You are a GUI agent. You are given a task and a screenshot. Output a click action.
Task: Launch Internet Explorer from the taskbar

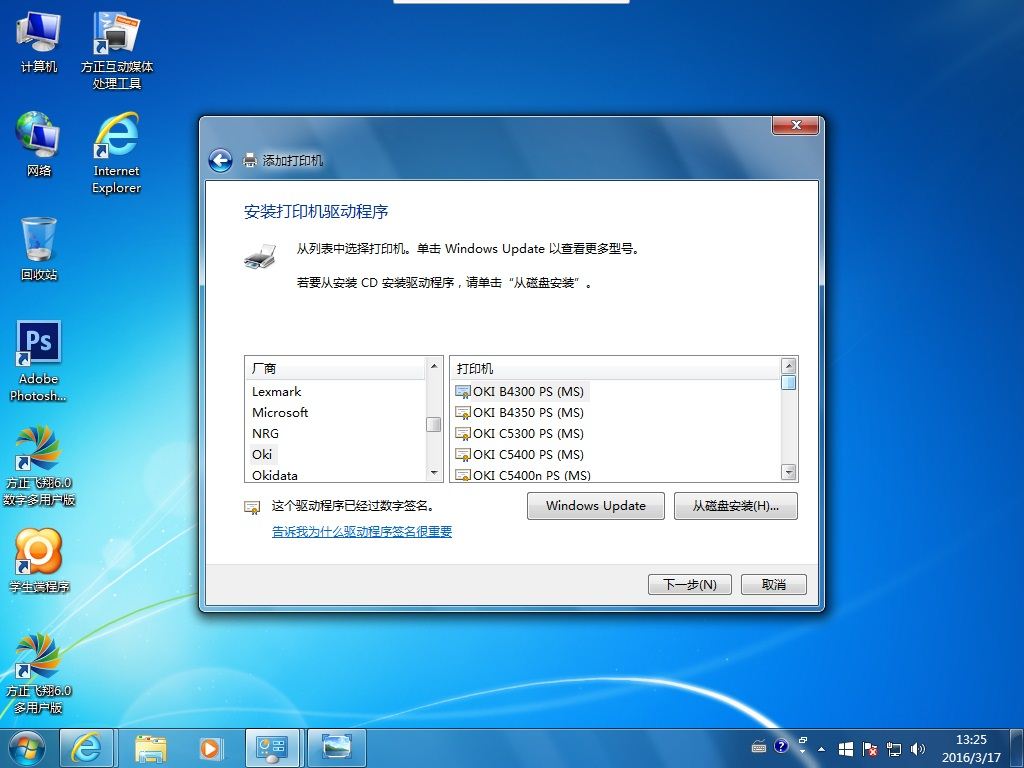86,748
